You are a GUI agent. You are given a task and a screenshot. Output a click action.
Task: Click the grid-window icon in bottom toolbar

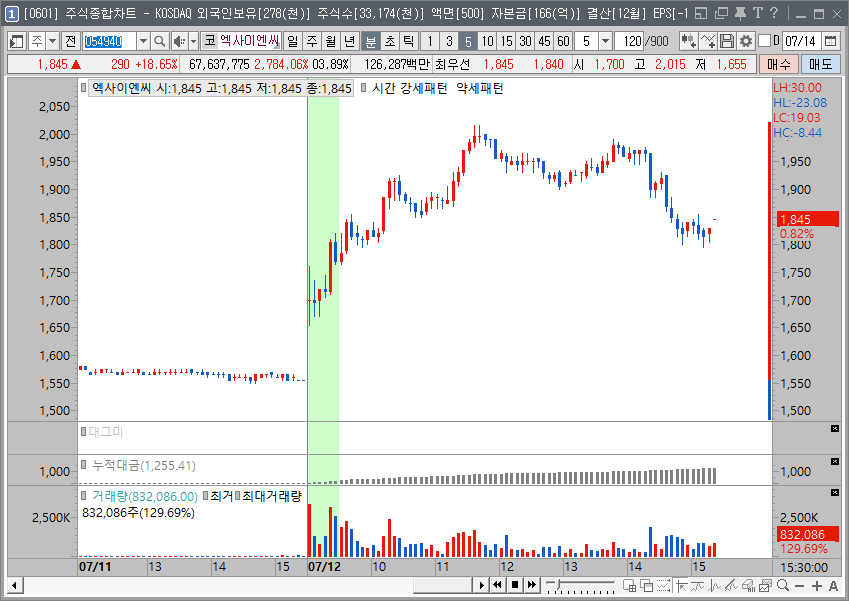[629, 585]
